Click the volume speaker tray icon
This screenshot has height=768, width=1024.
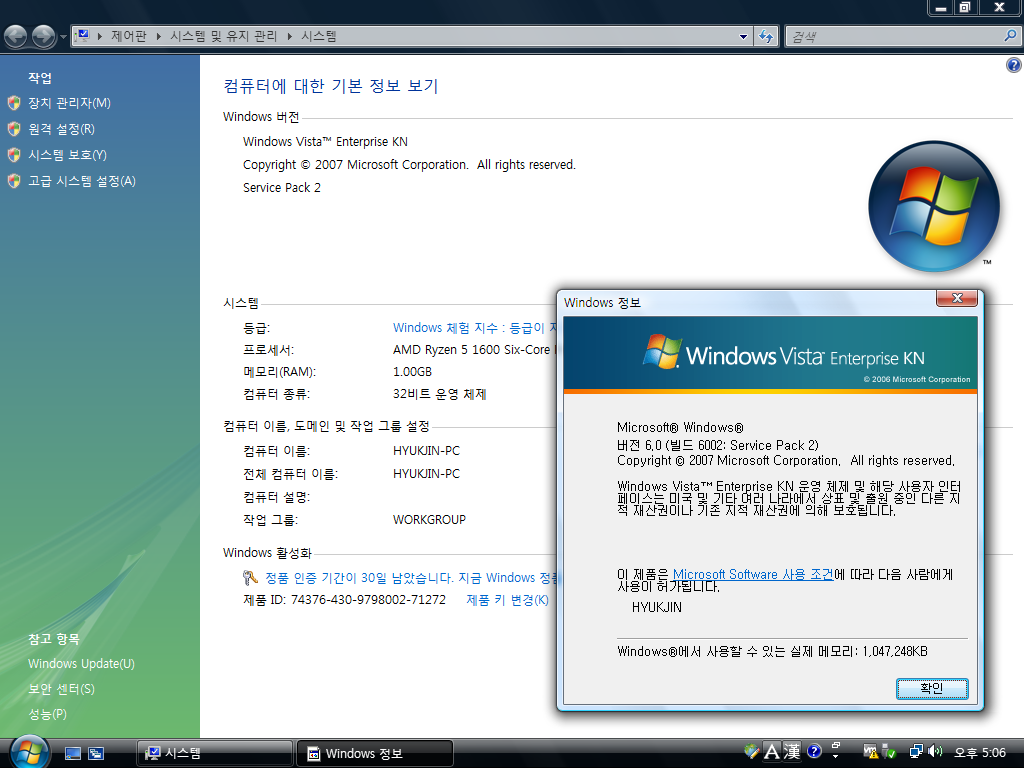(x=935, y=752)
